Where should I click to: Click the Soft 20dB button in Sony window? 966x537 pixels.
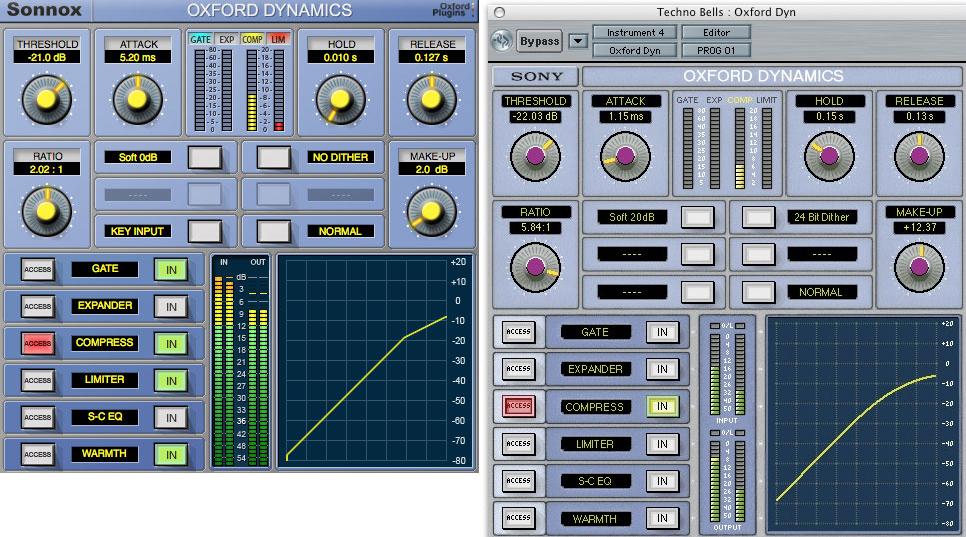(x=697, y=217)
